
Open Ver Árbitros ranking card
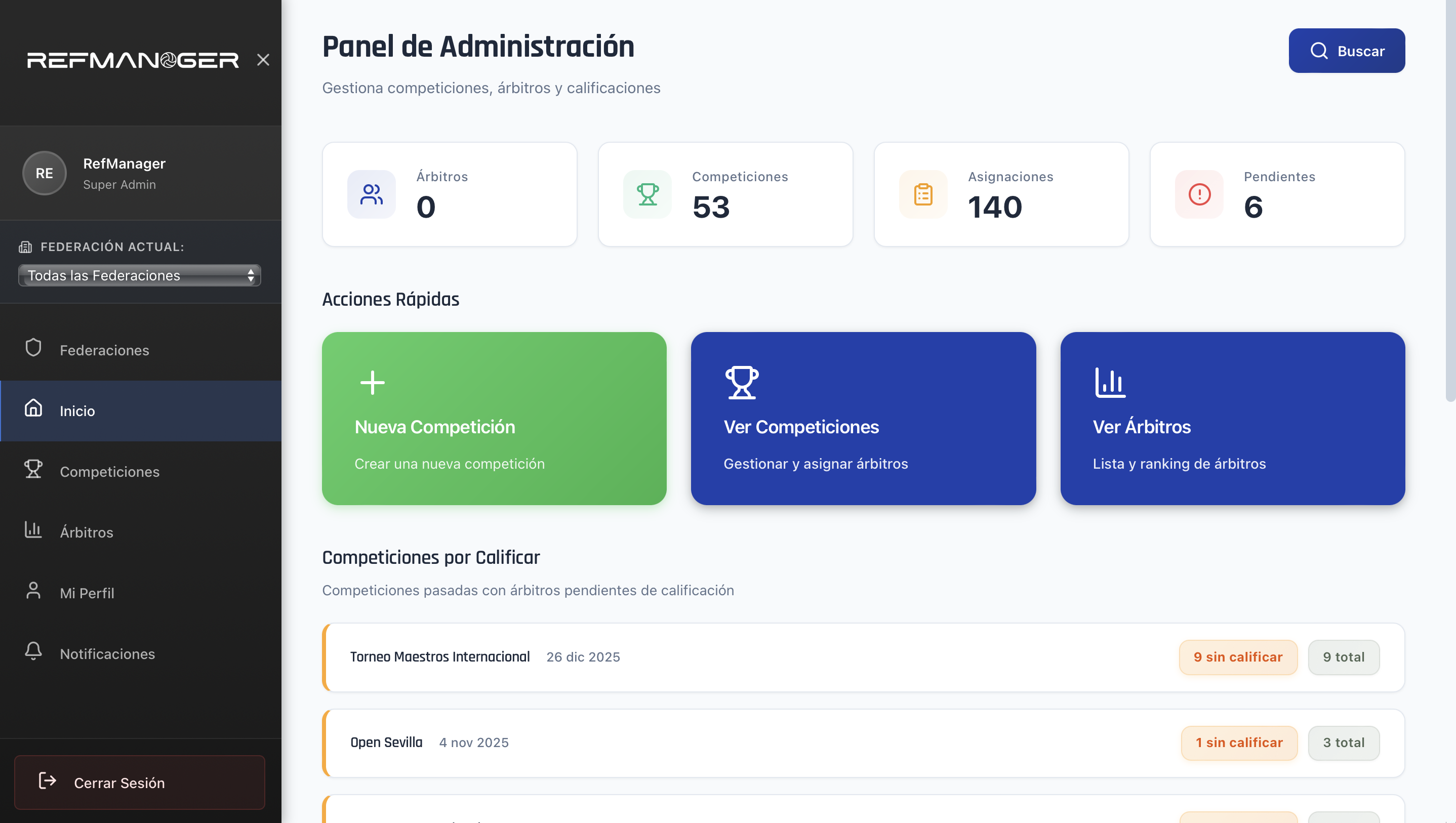pyautogui.click(x=1232, y=418)
